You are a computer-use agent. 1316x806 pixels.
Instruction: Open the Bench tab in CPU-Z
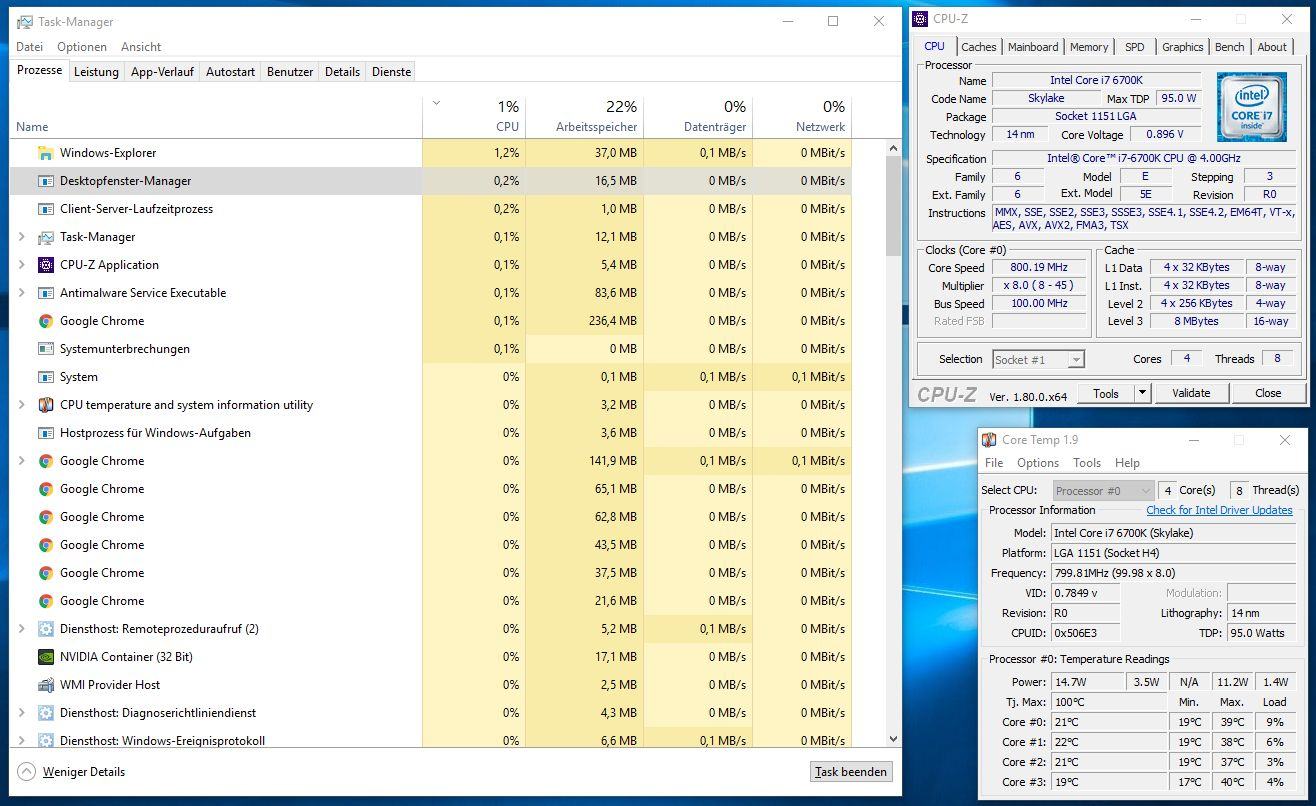click(x=1230, y=47)
